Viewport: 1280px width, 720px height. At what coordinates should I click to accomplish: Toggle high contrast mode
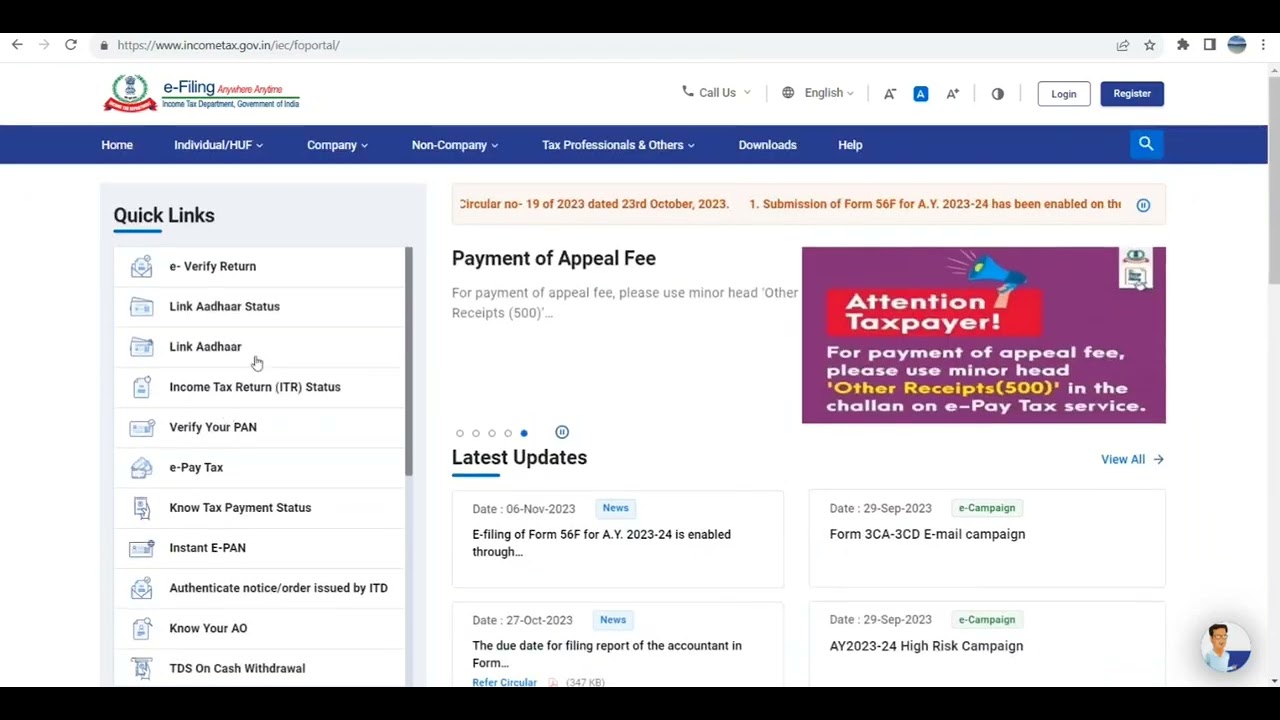(998, 93)
